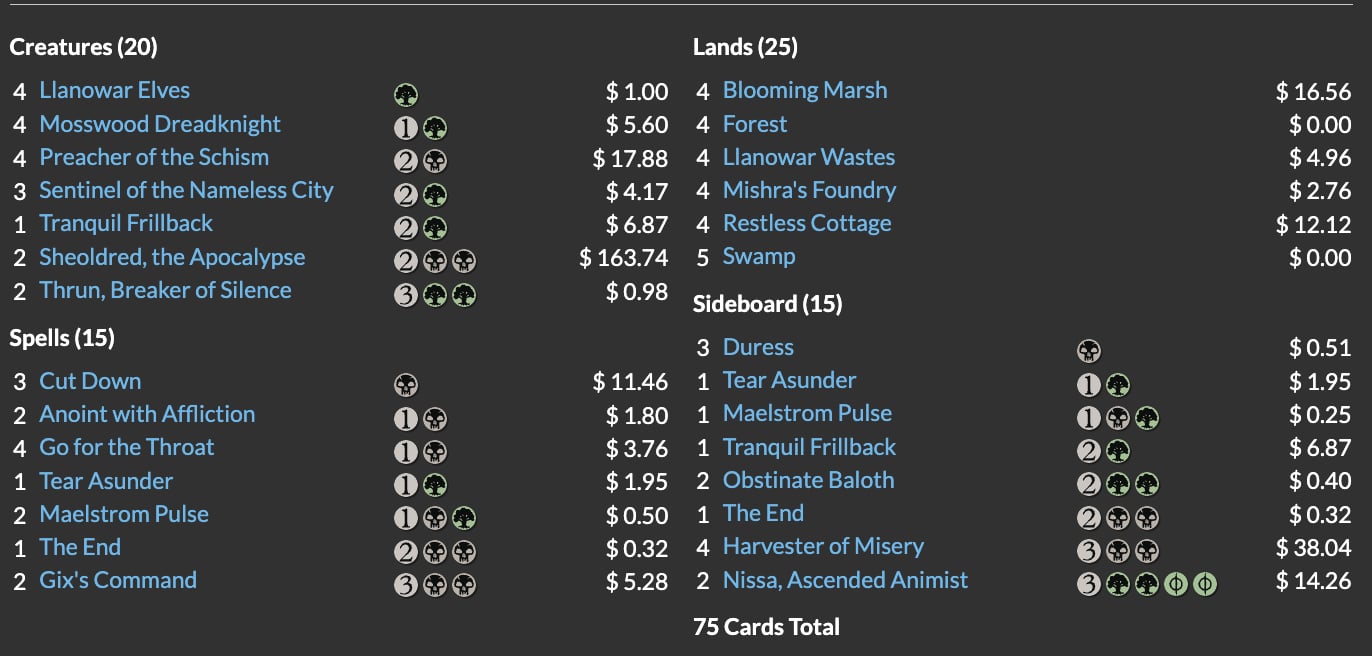The width and height of the screenshot is (1372, 656).
Task: Select Preacher of the Schism link
Action: (154, 157)
